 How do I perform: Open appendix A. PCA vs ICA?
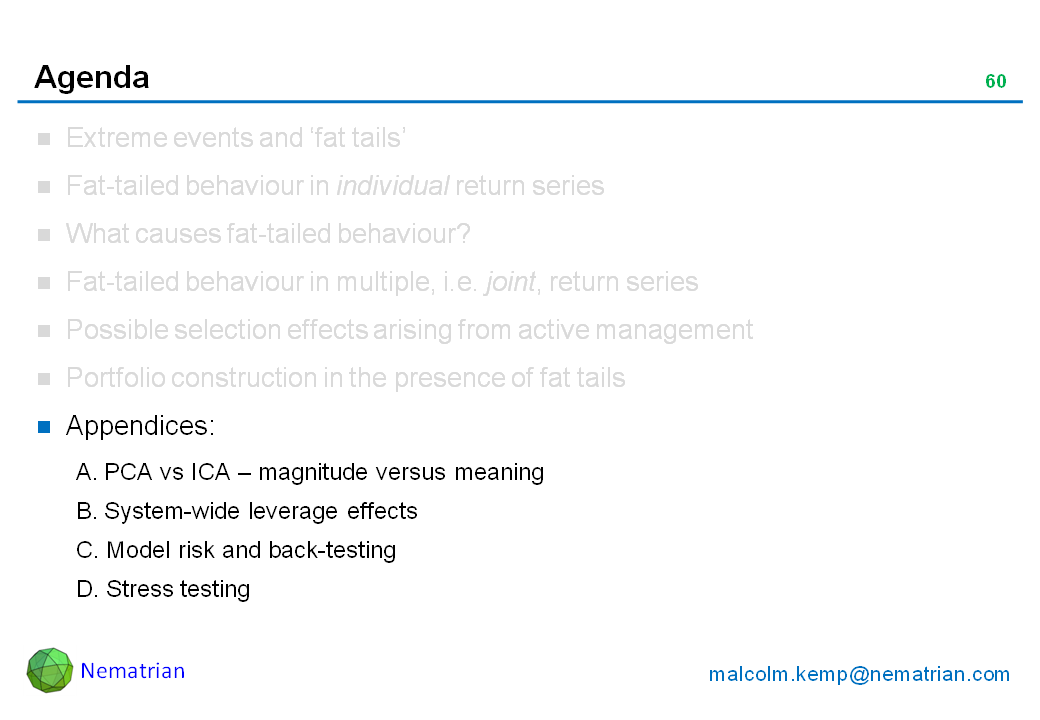tap(310, 472)
